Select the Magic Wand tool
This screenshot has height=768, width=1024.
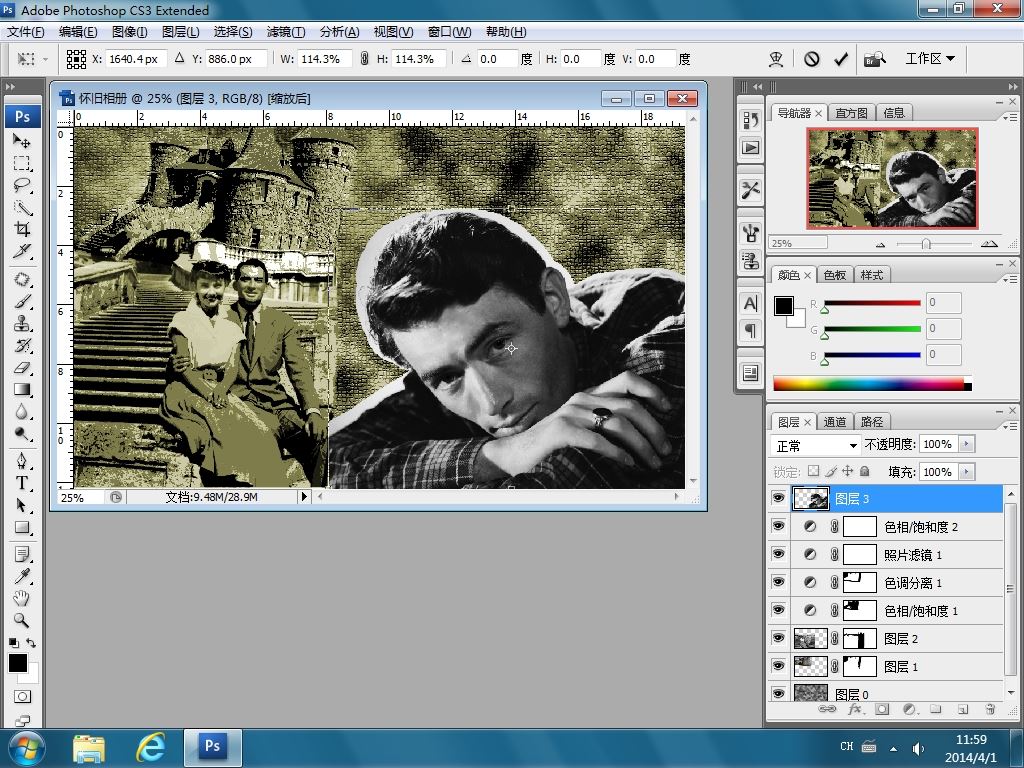(x=22, y=208)
